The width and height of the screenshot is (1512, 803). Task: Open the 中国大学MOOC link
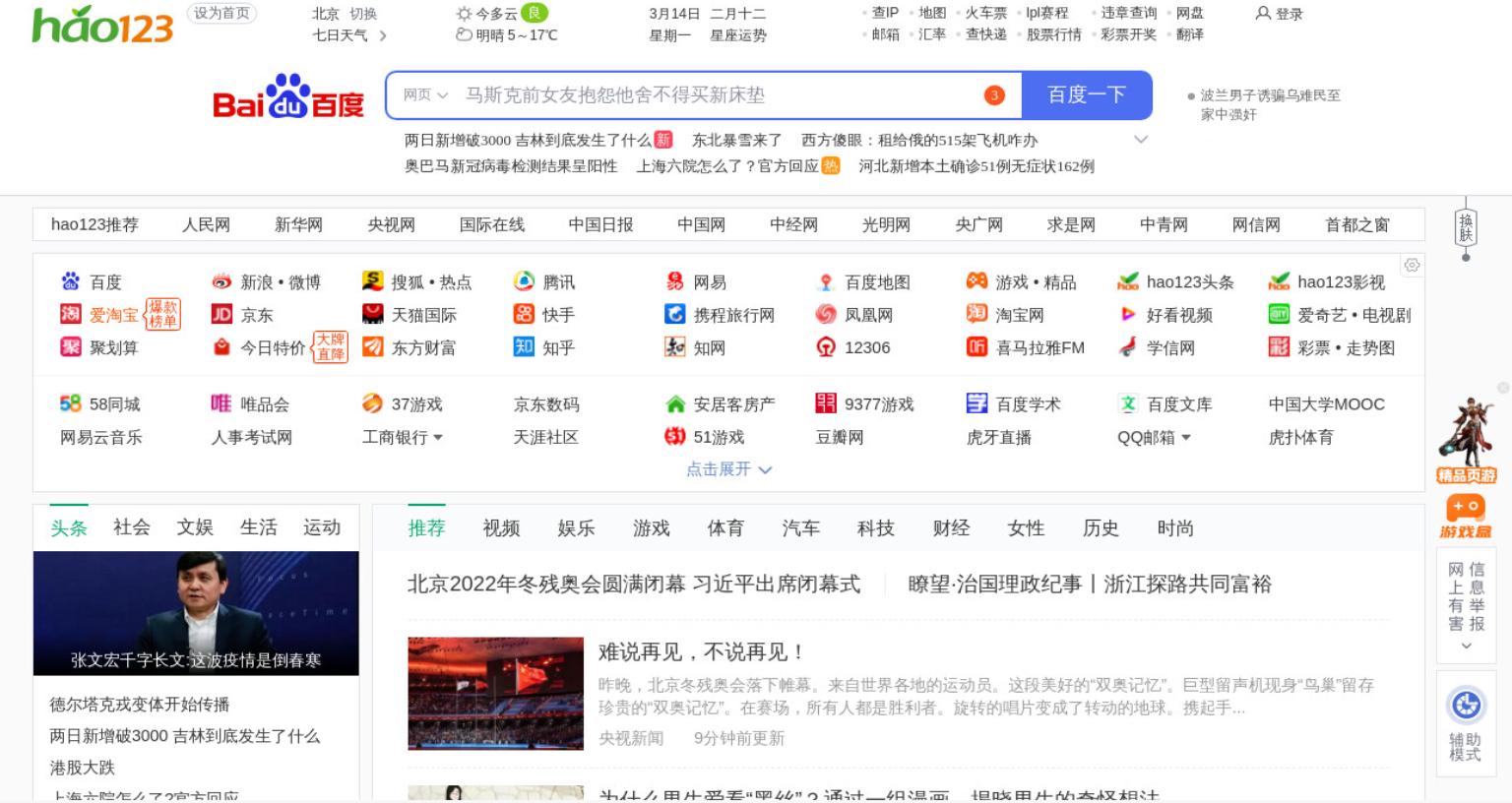point(1326,404)
